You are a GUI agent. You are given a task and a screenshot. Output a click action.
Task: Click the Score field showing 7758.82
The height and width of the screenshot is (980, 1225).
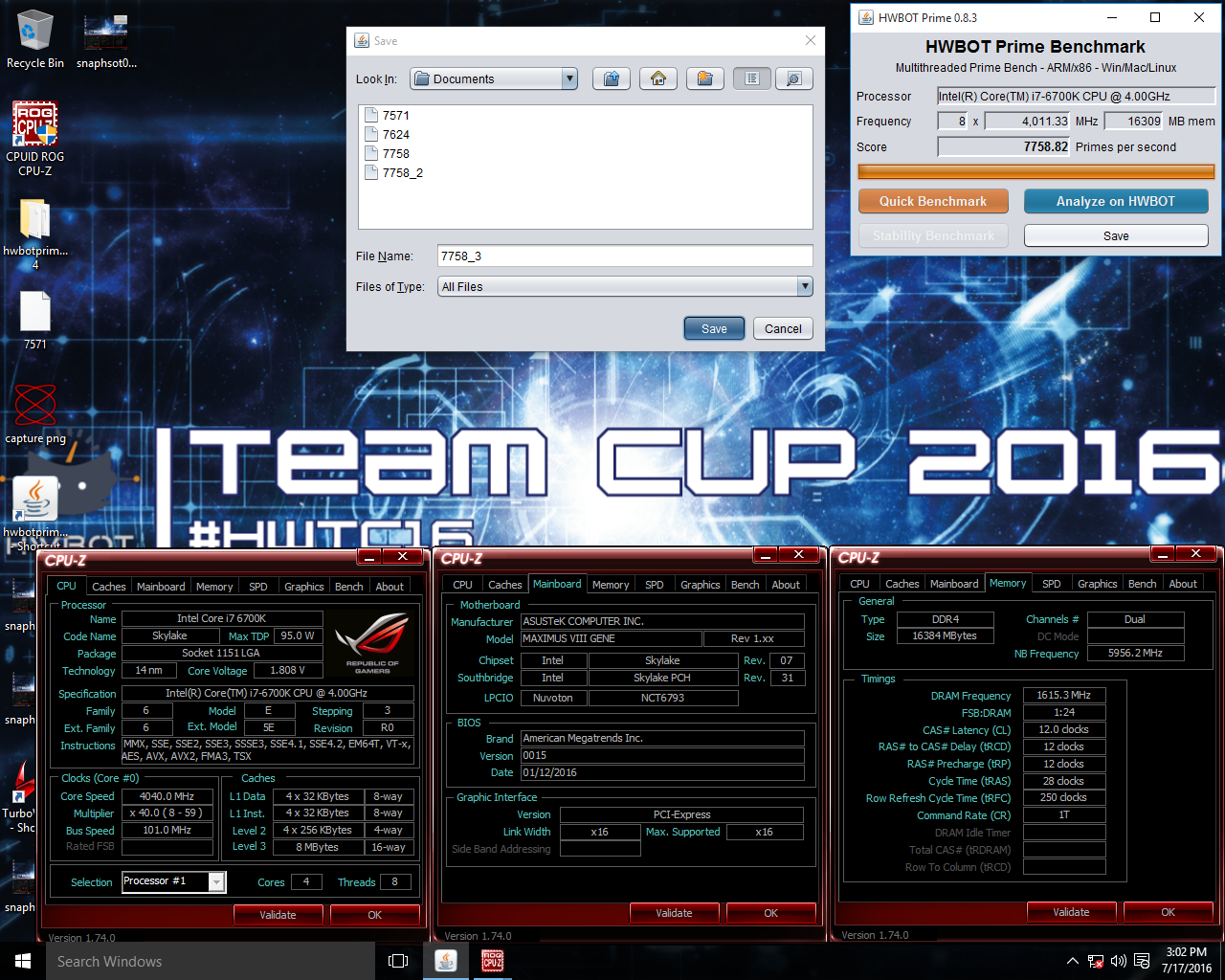1004,146
